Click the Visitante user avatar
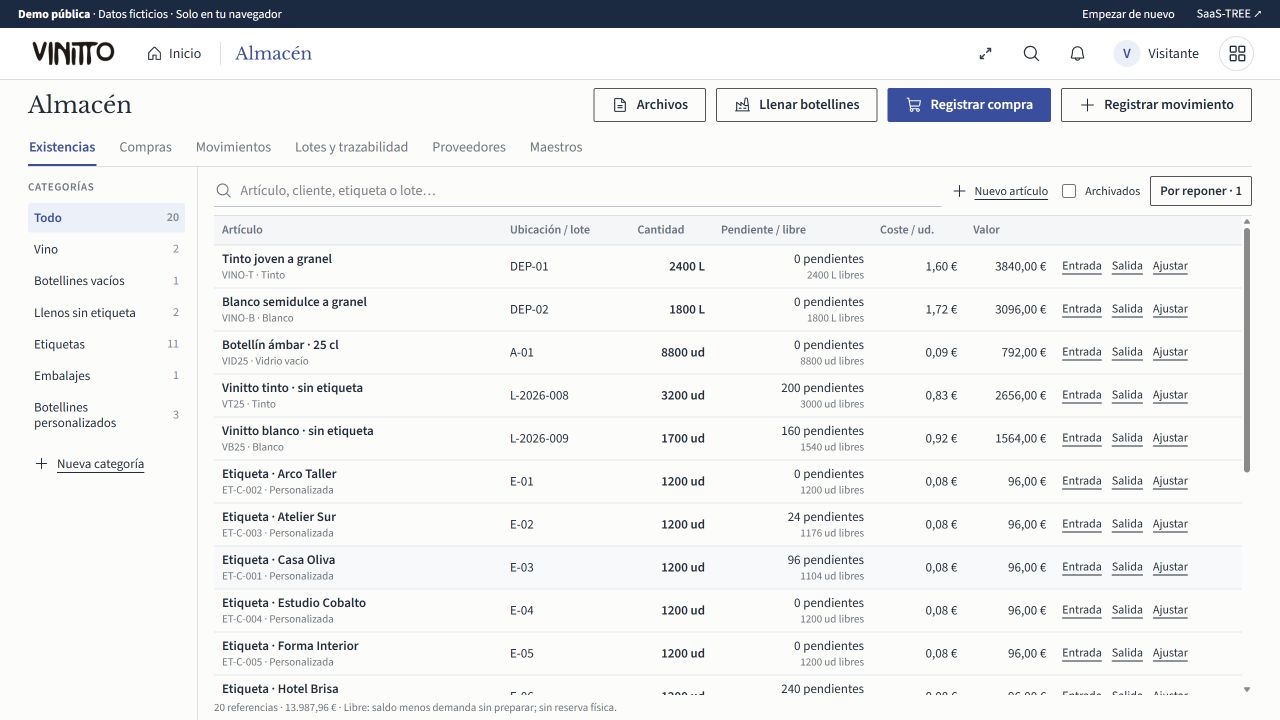1280x720 pixels. coord(1127,54)
